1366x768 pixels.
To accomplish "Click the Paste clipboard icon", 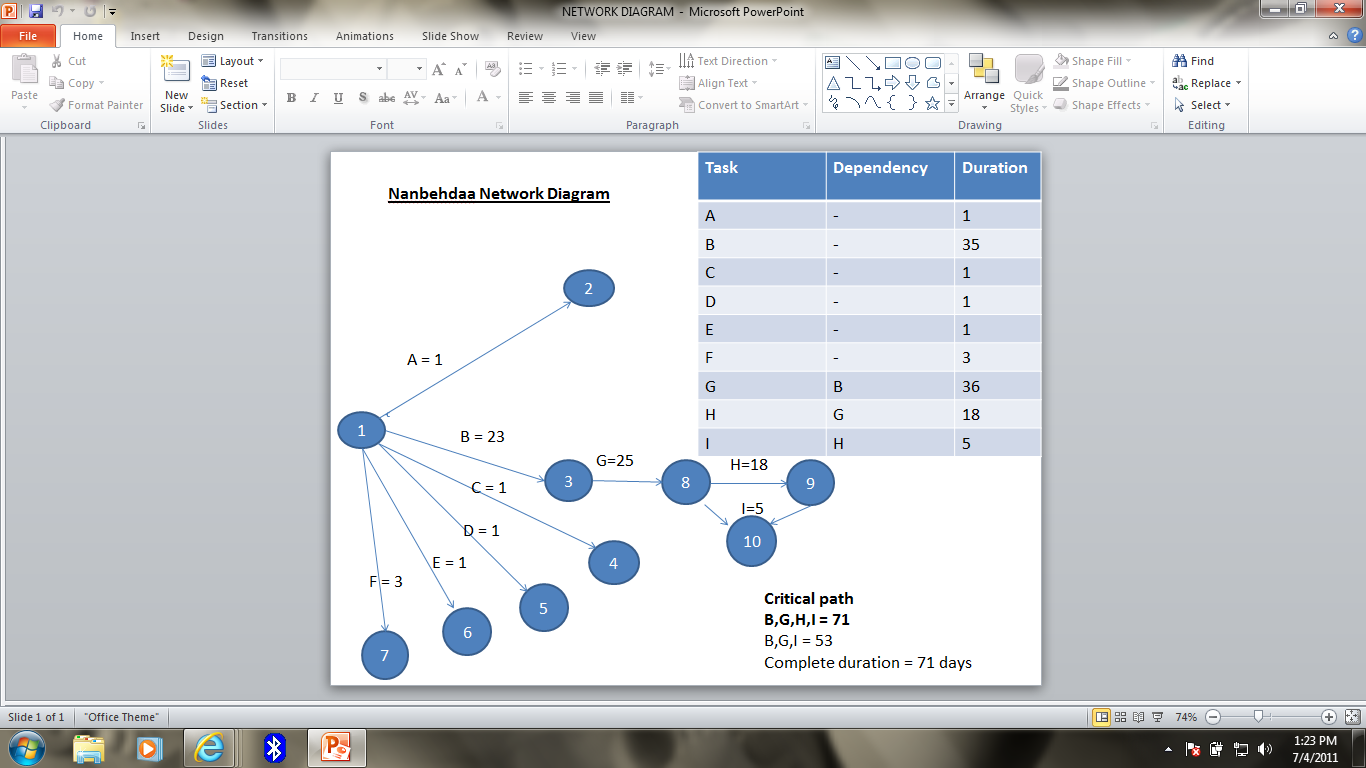I will [24, 71].
